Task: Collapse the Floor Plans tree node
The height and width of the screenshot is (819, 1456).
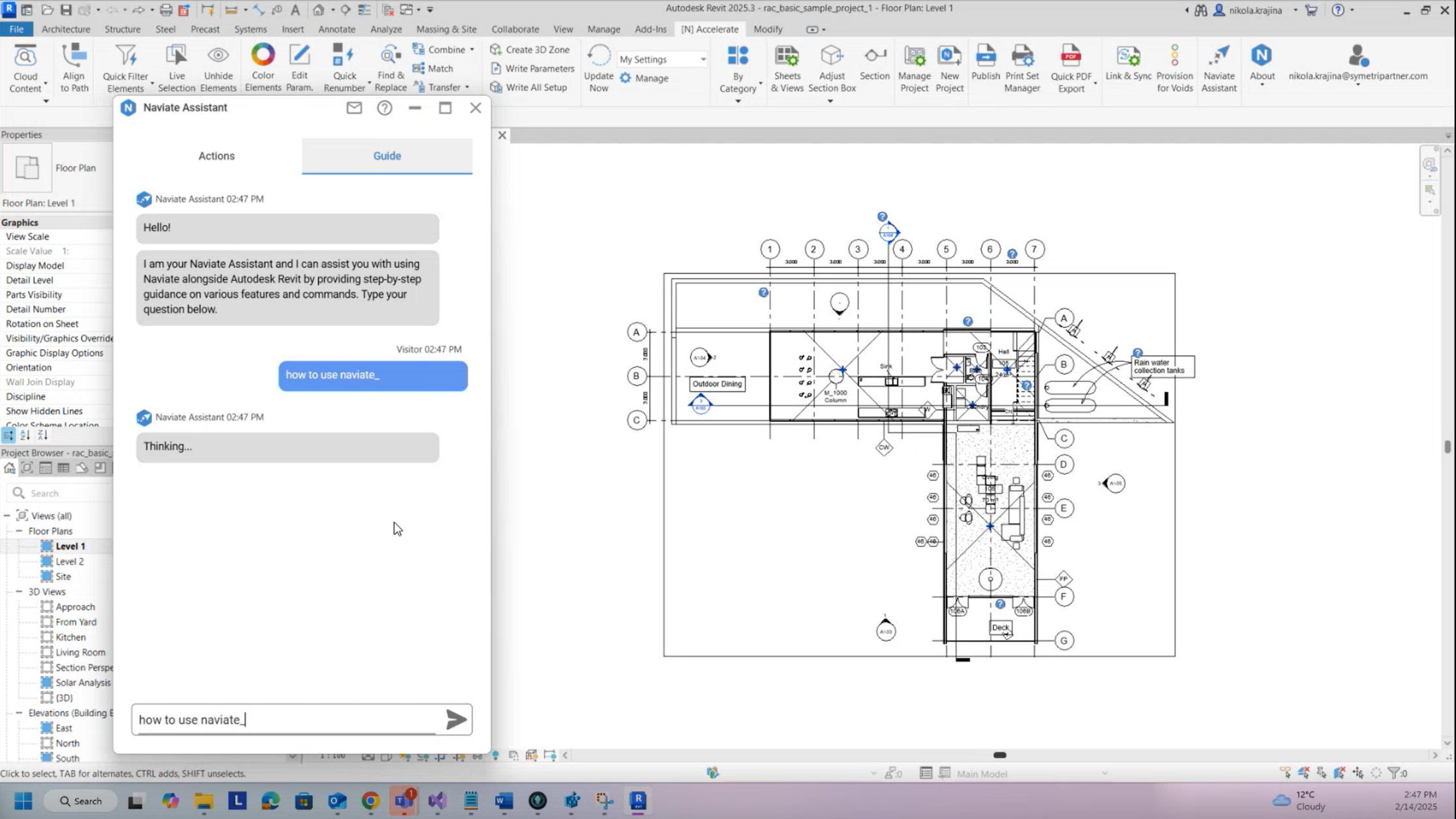Action: tap(19, 531)
